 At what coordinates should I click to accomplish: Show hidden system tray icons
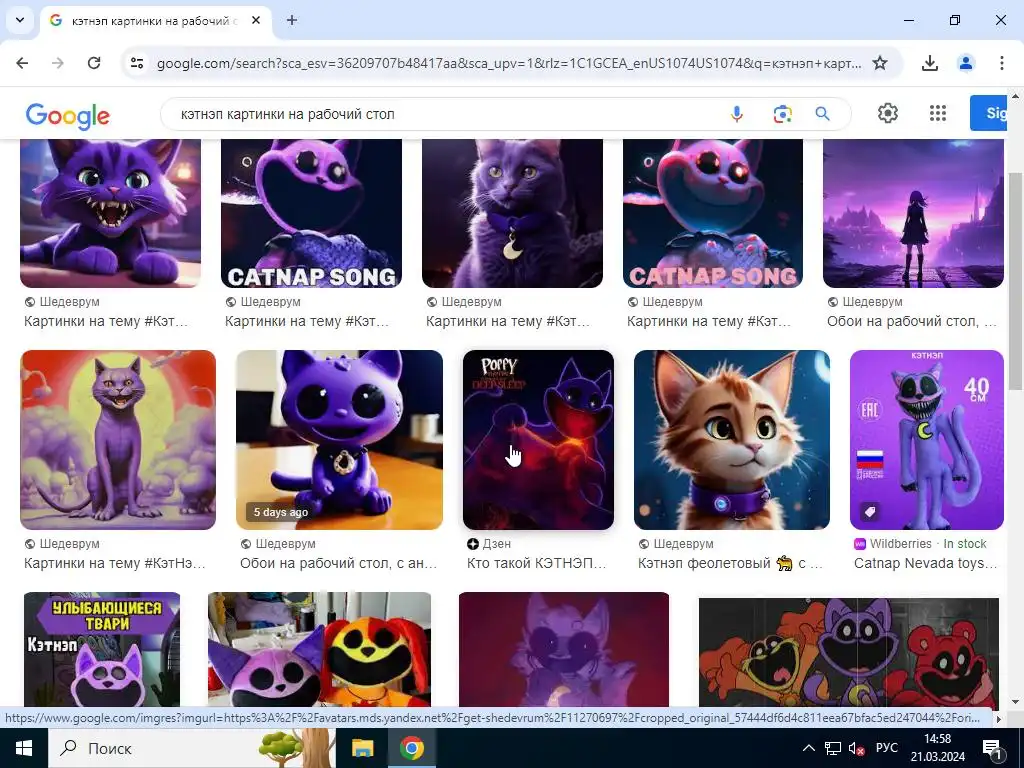808,748
